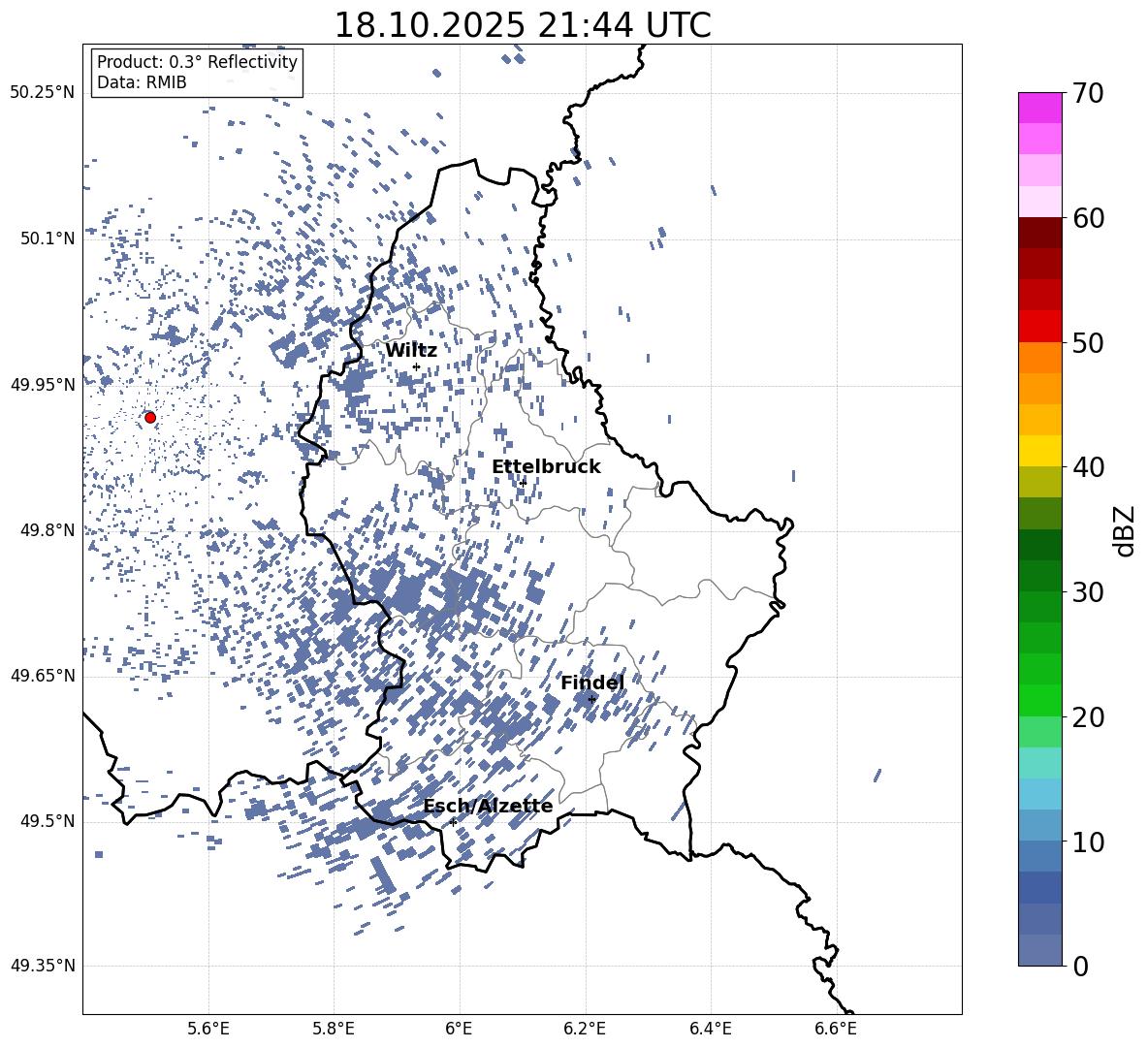Click the 49.5°N latitude label
This screenshot has height=1048, width=1148.
[48, 820]
